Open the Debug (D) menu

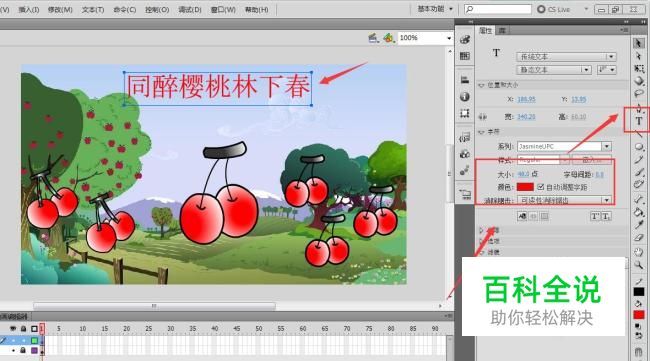click(190, 10)
